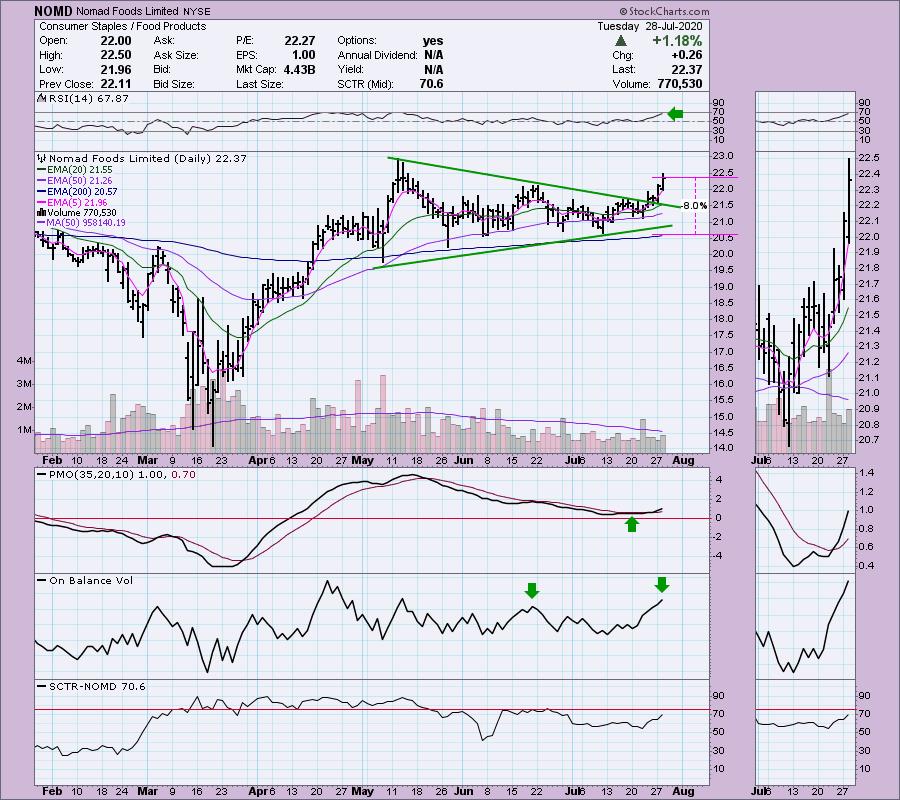Click the Low value 21.96

click(116, 69)
